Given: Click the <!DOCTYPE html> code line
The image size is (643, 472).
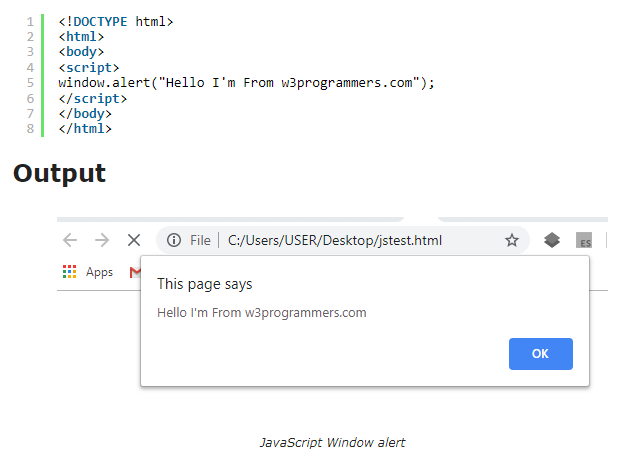Looking at the screenshot, I should (x=116, y=21).
